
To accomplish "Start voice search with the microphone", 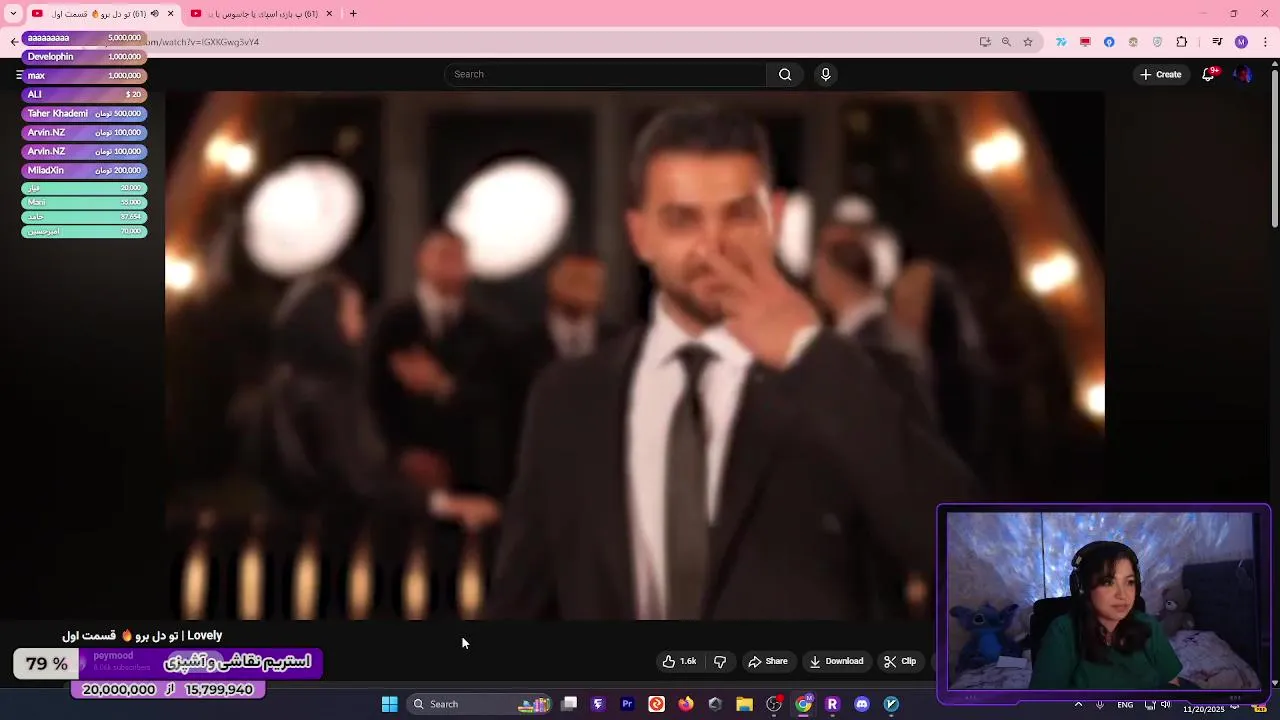I will pyautogui.click(x=825, y=74).
